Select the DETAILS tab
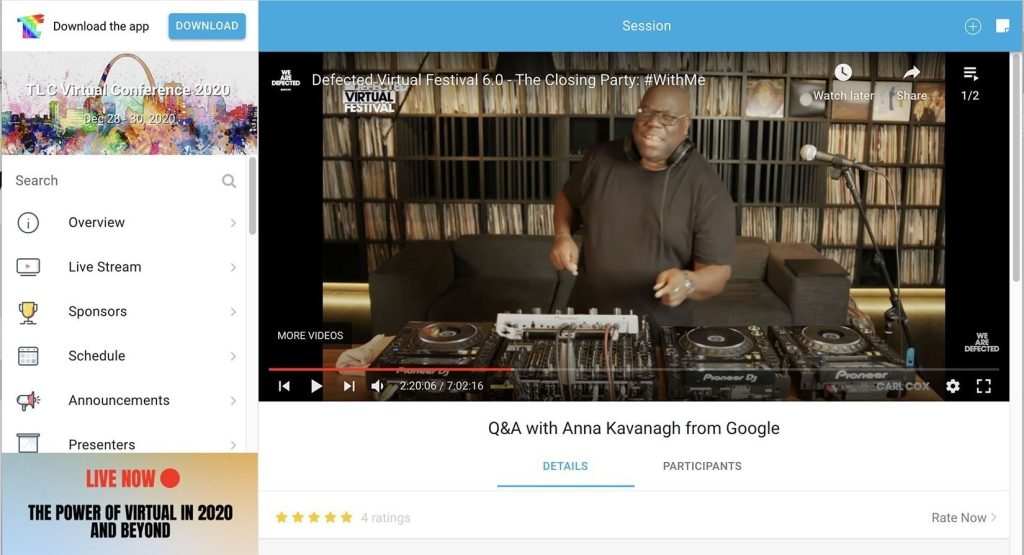 tap(566, 466)
